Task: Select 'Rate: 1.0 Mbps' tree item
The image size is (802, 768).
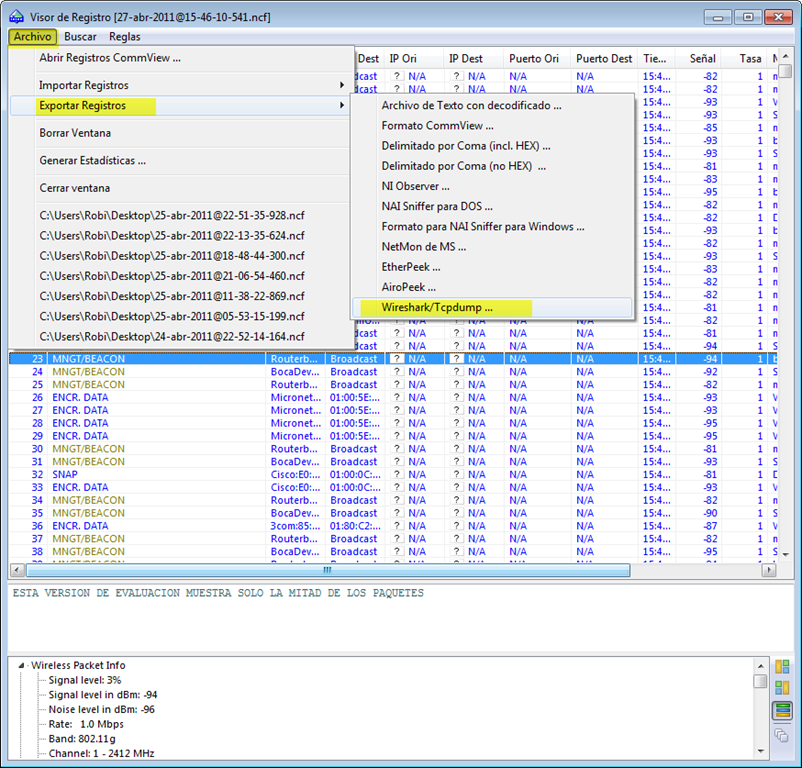Action: point(86,724)
